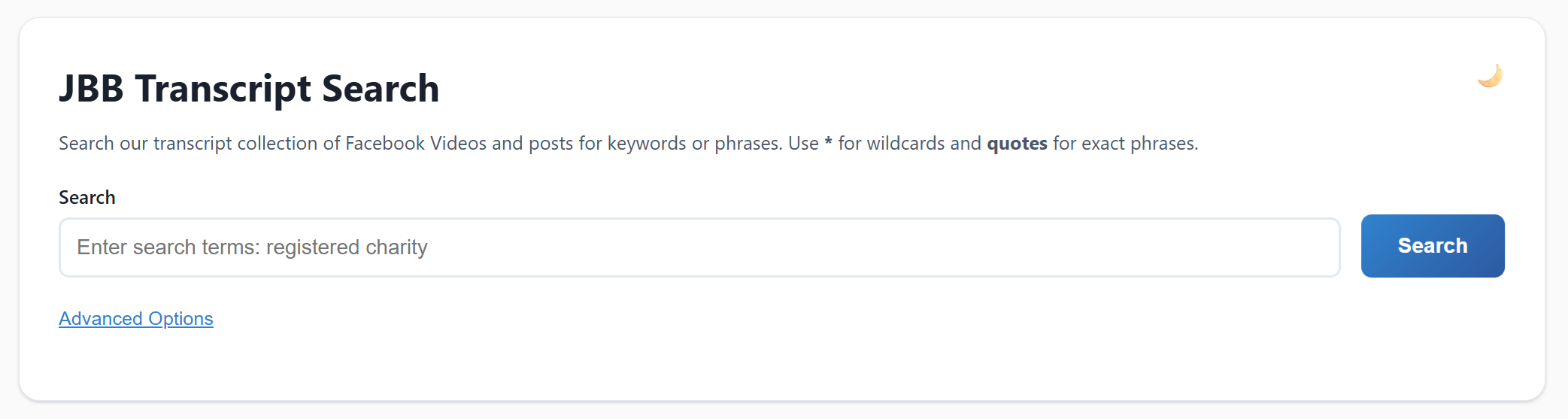Click the word keywords in the description
This screenshot has height=419, width=1568.
click(x=647, y=143)
